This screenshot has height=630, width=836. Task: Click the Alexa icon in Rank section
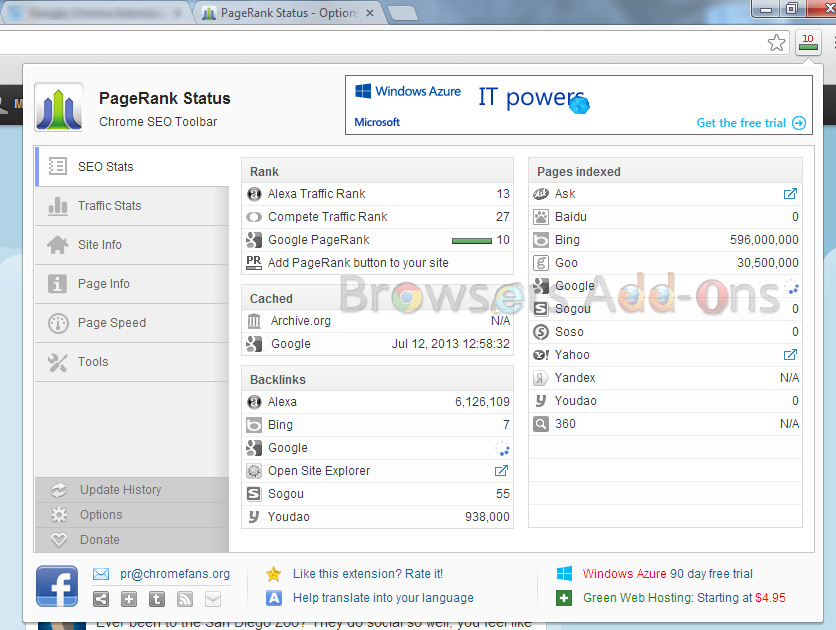tap(254, 194)
